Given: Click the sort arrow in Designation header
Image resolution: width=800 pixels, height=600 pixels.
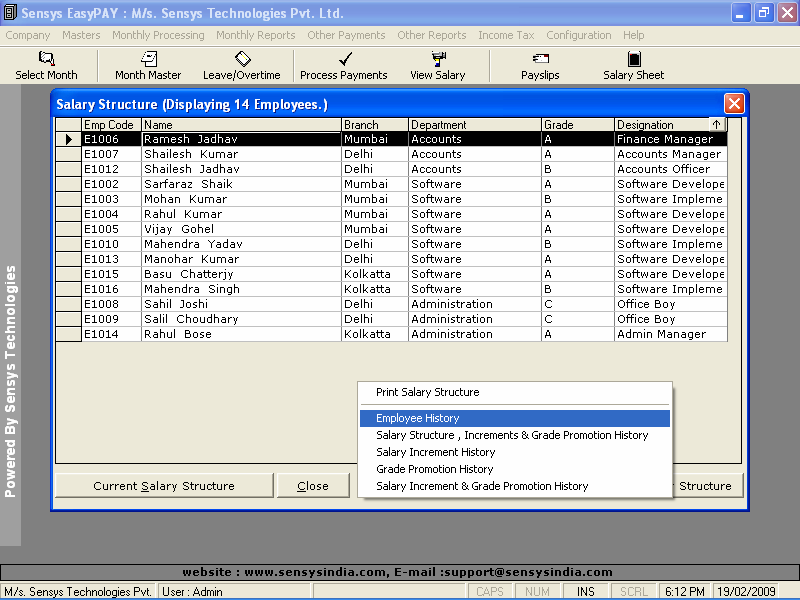Looking at the screenshot, I should point(717,124).
